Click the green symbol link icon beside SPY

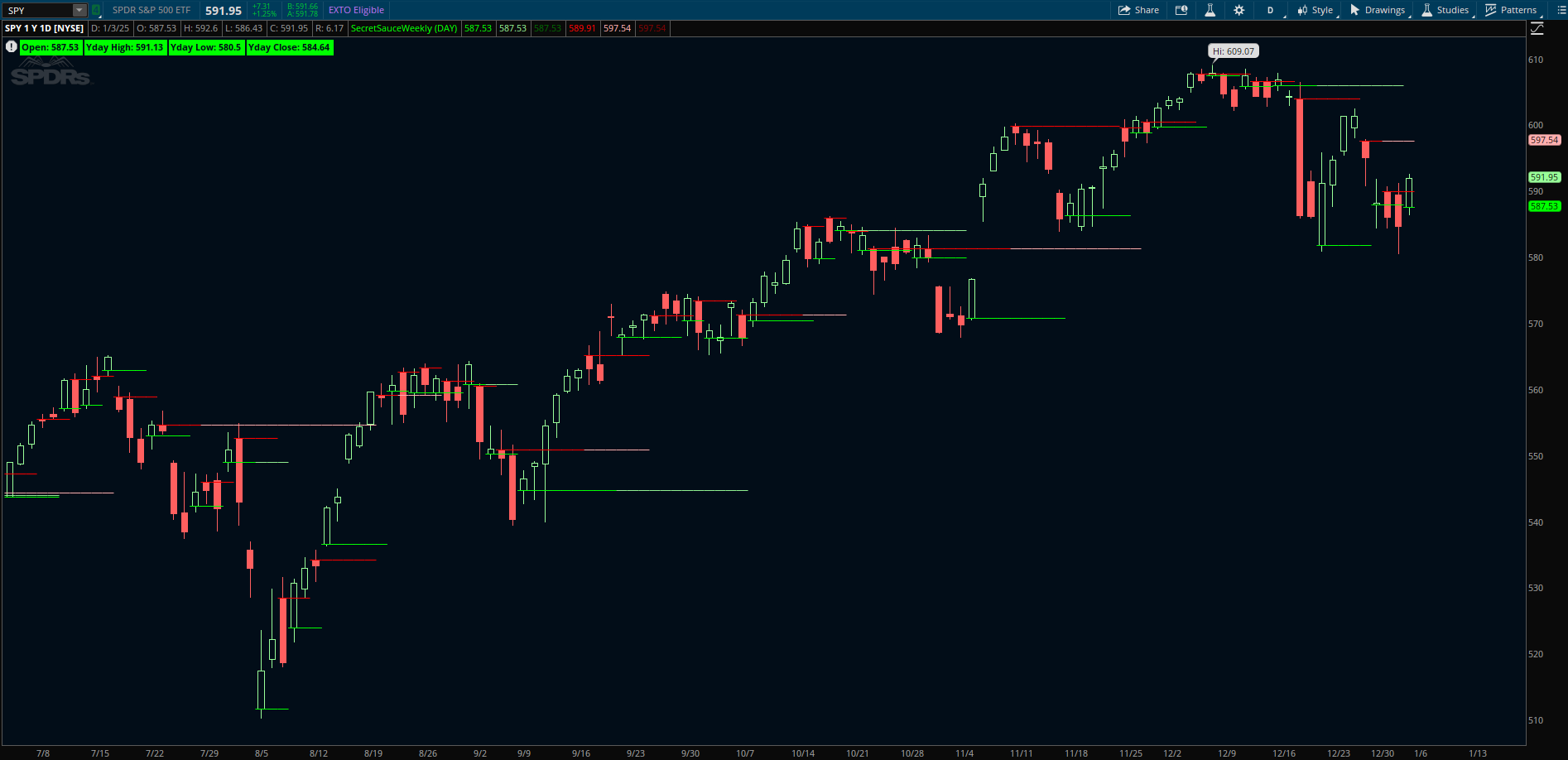click(96, 10)
